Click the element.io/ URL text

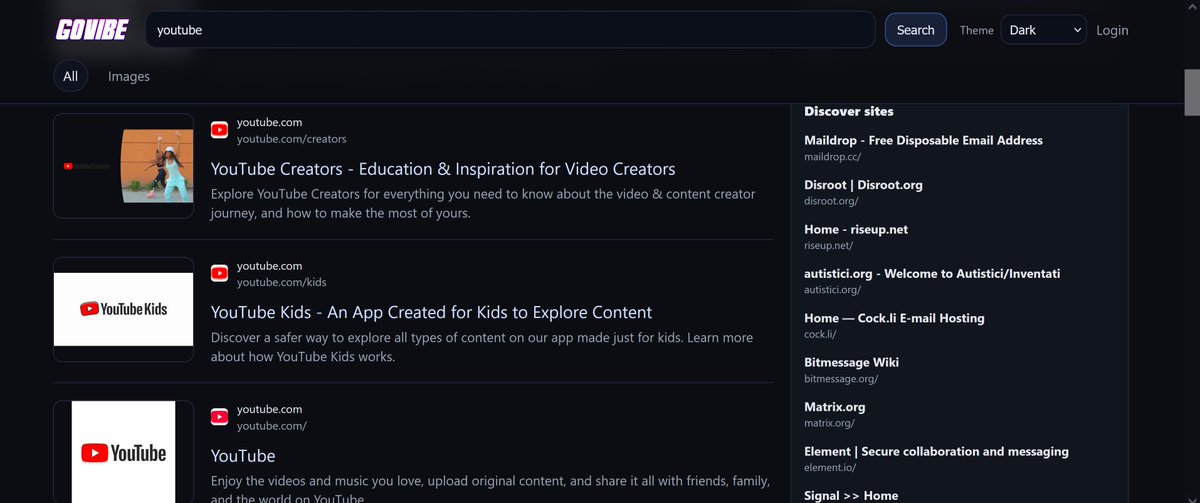[830, 467]
